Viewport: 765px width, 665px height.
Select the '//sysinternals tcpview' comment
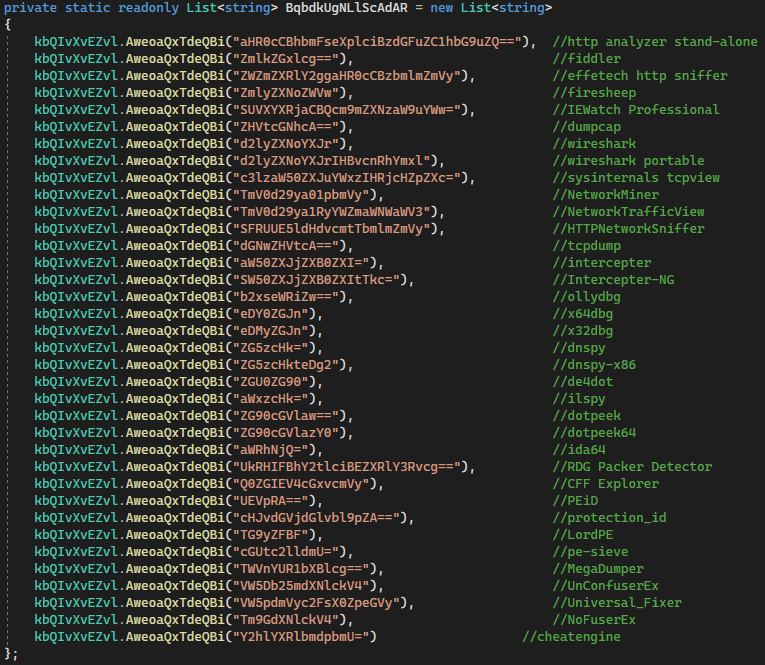tap(636, 178)
